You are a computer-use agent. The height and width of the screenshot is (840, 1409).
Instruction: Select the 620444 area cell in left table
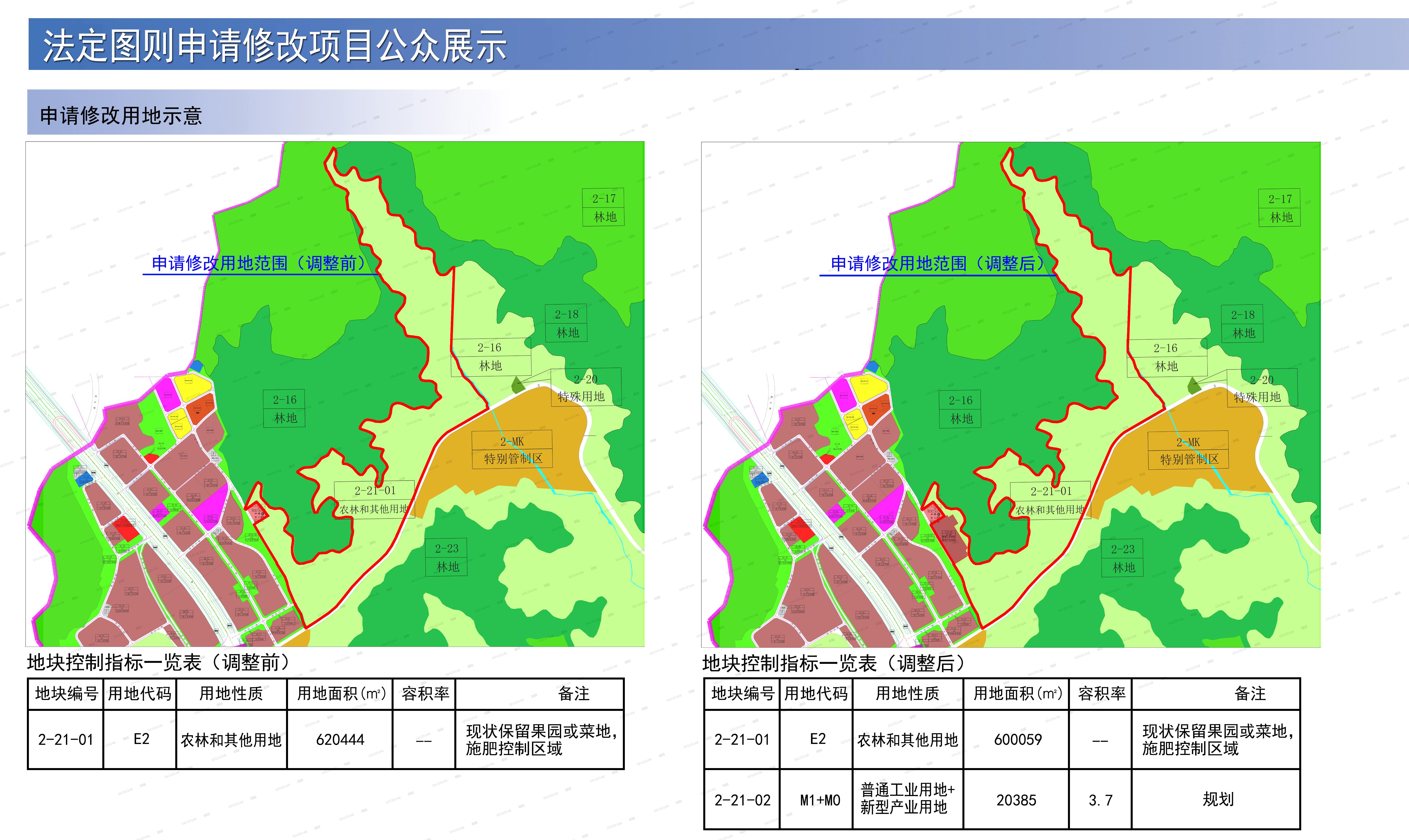(340, 739)
